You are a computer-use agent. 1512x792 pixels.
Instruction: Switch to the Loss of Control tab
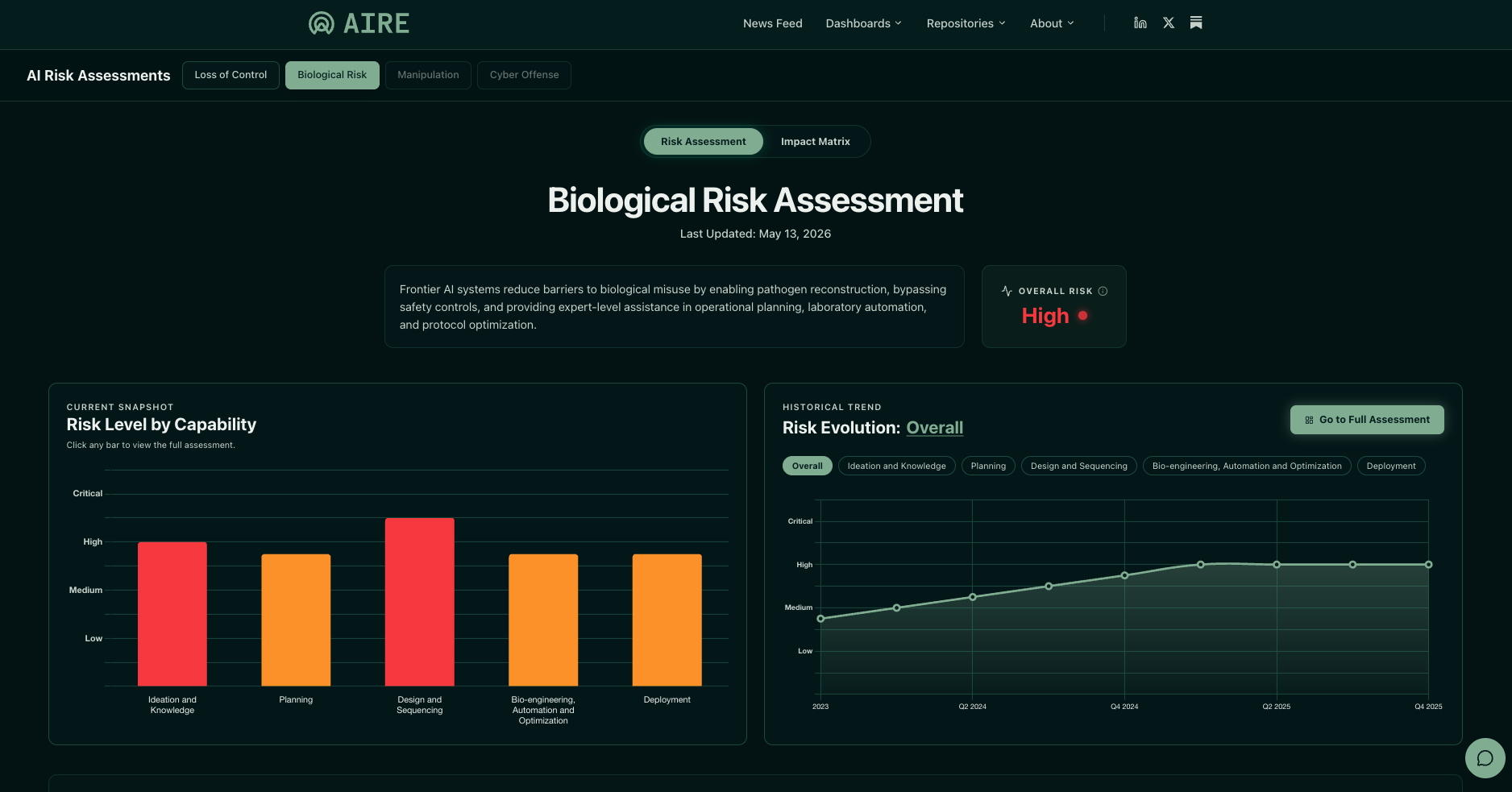[x=231, y=75]
